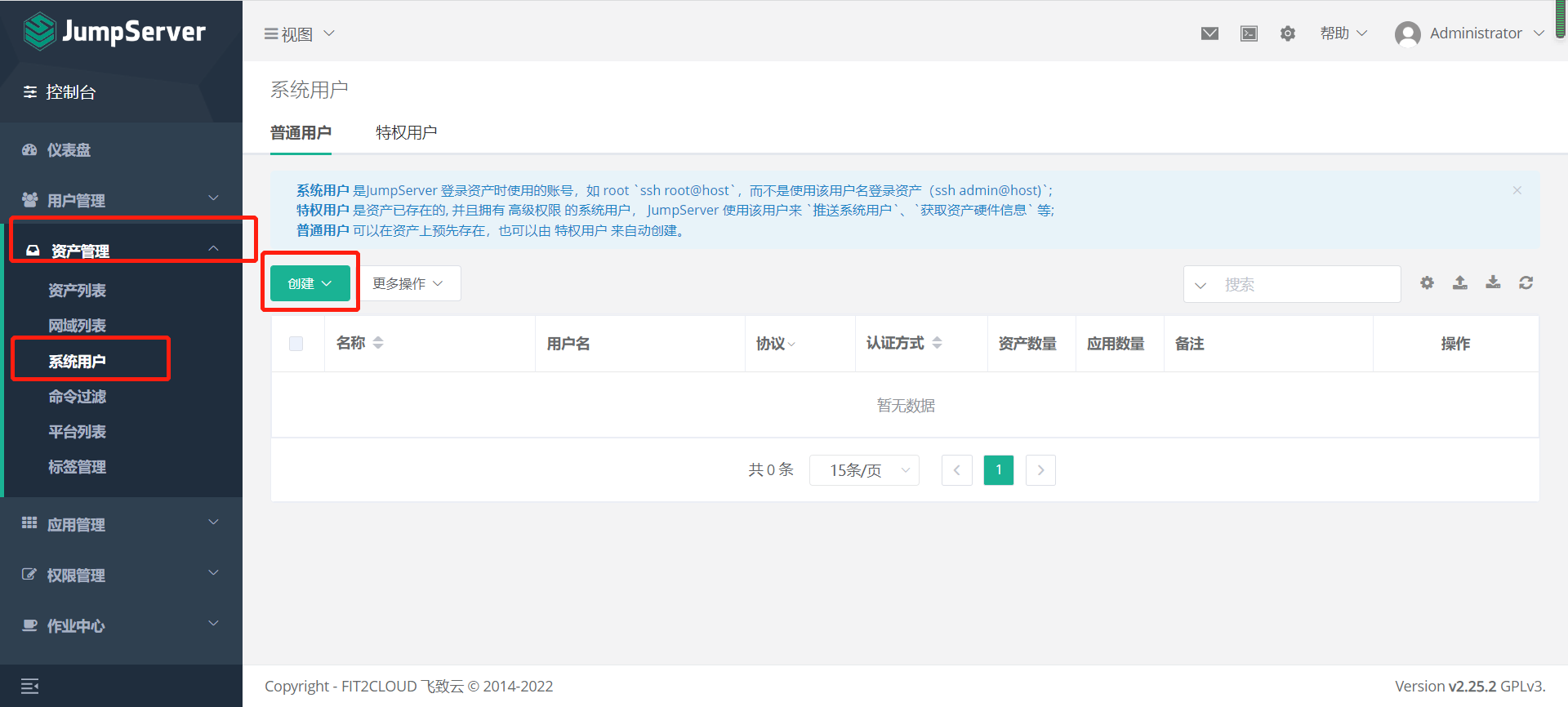This screenshot has width=1568, height=707.
Task: Open the mail messages icon
Action: (x=1209, y=33)
